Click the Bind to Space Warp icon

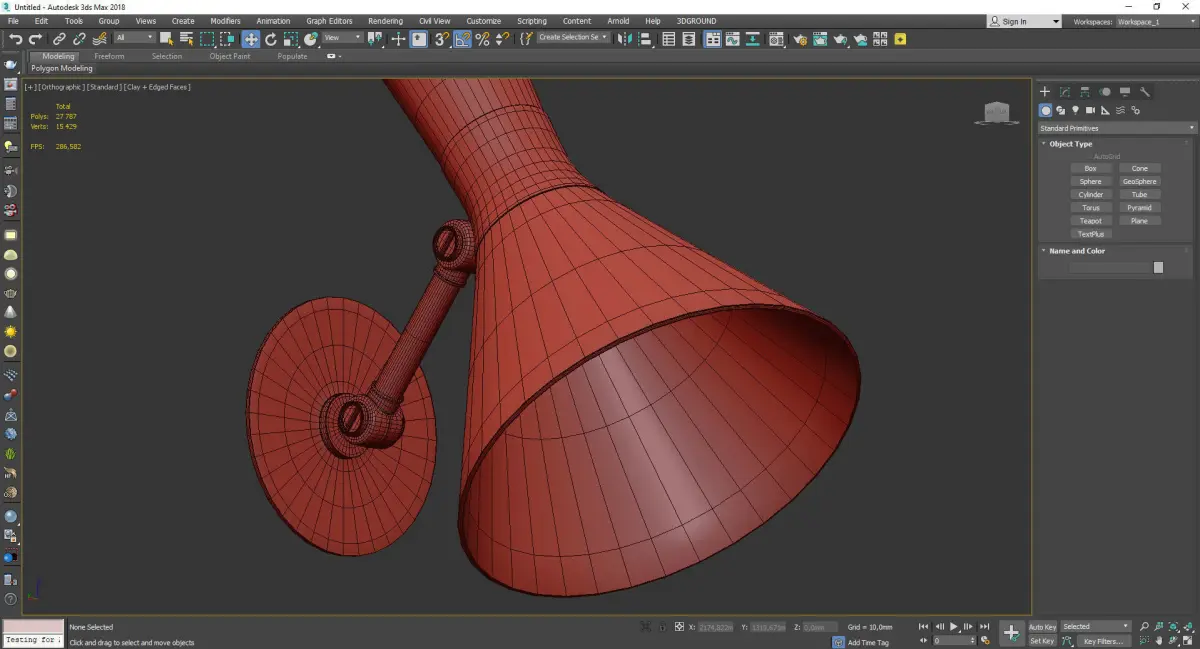99,39
